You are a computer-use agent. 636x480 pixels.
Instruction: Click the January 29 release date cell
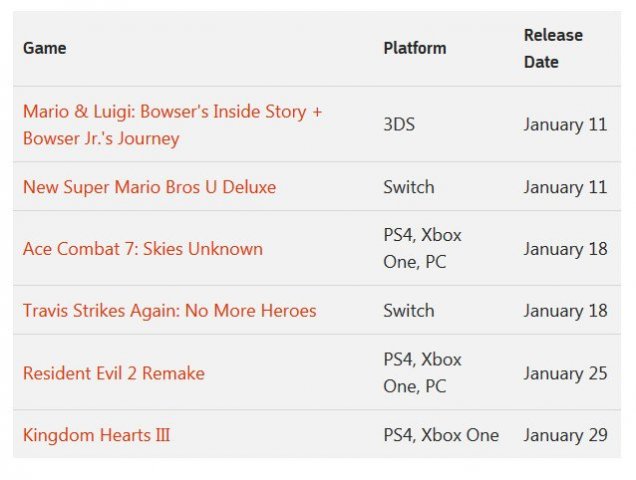point(565,435)
